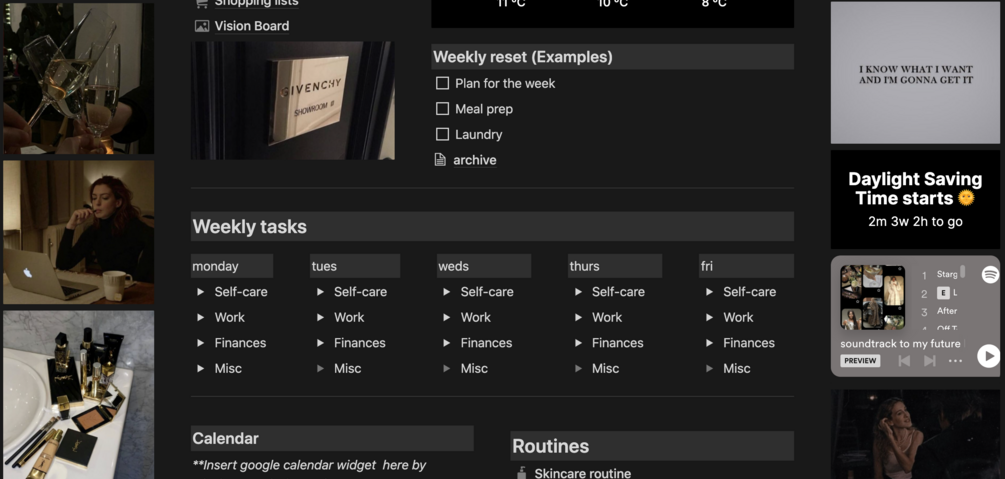
Task: Expand the tues Work toggle
Action: (320, 317)
